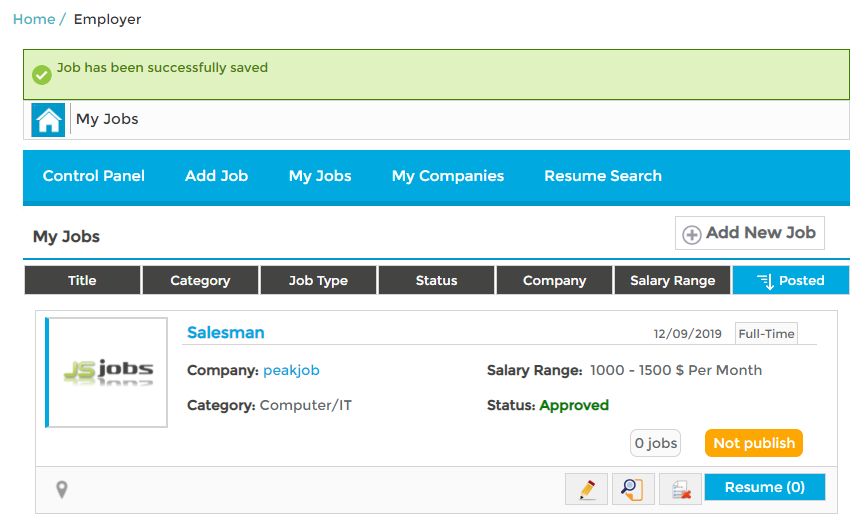Viewport: 866px width, 526px height.
Task: Click the JS Jobs company logo thumbnail
Action: (x=107, y=372)
